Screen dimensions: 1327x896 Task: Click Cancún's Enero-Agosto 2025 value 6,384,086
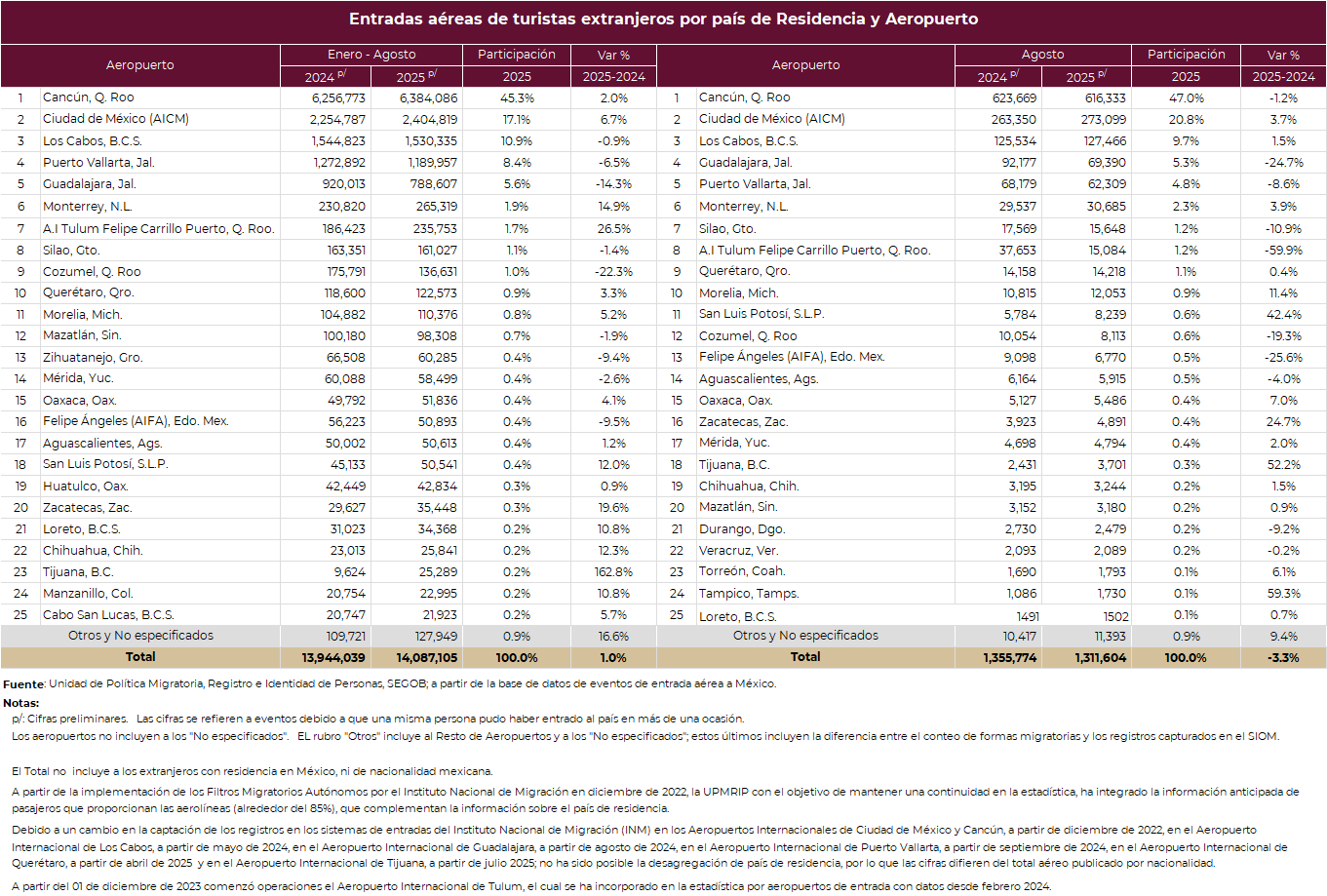point(428,98)
